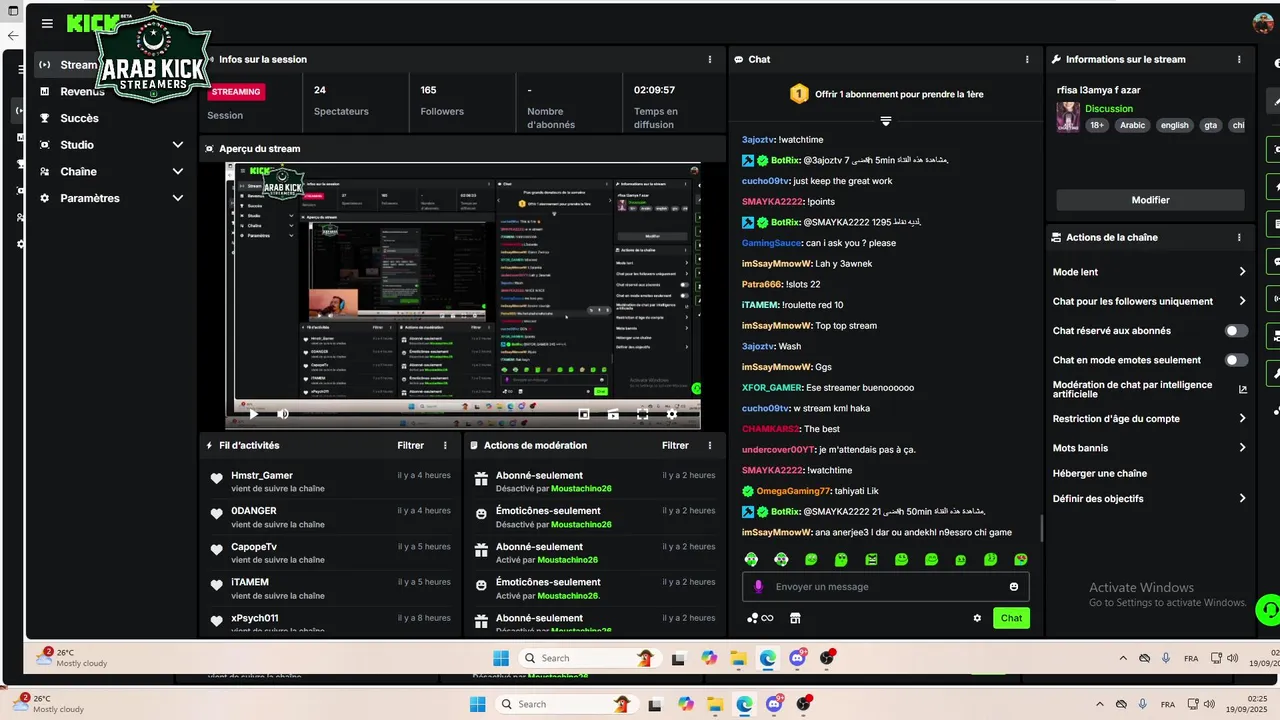This screenshot has height=720, width=1280.
Task: Open three-dot menu of Actions de modération
Action: 710,445
